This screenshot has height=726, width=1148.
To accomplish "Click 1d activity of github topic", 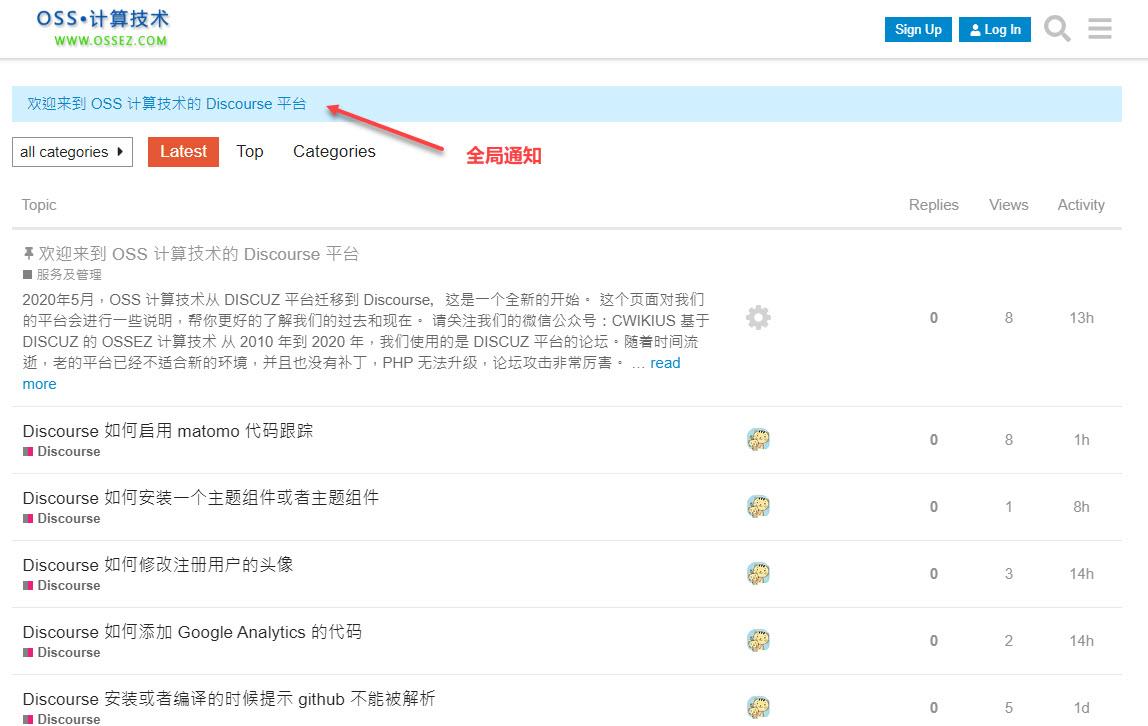I will tap(1081, 708).
